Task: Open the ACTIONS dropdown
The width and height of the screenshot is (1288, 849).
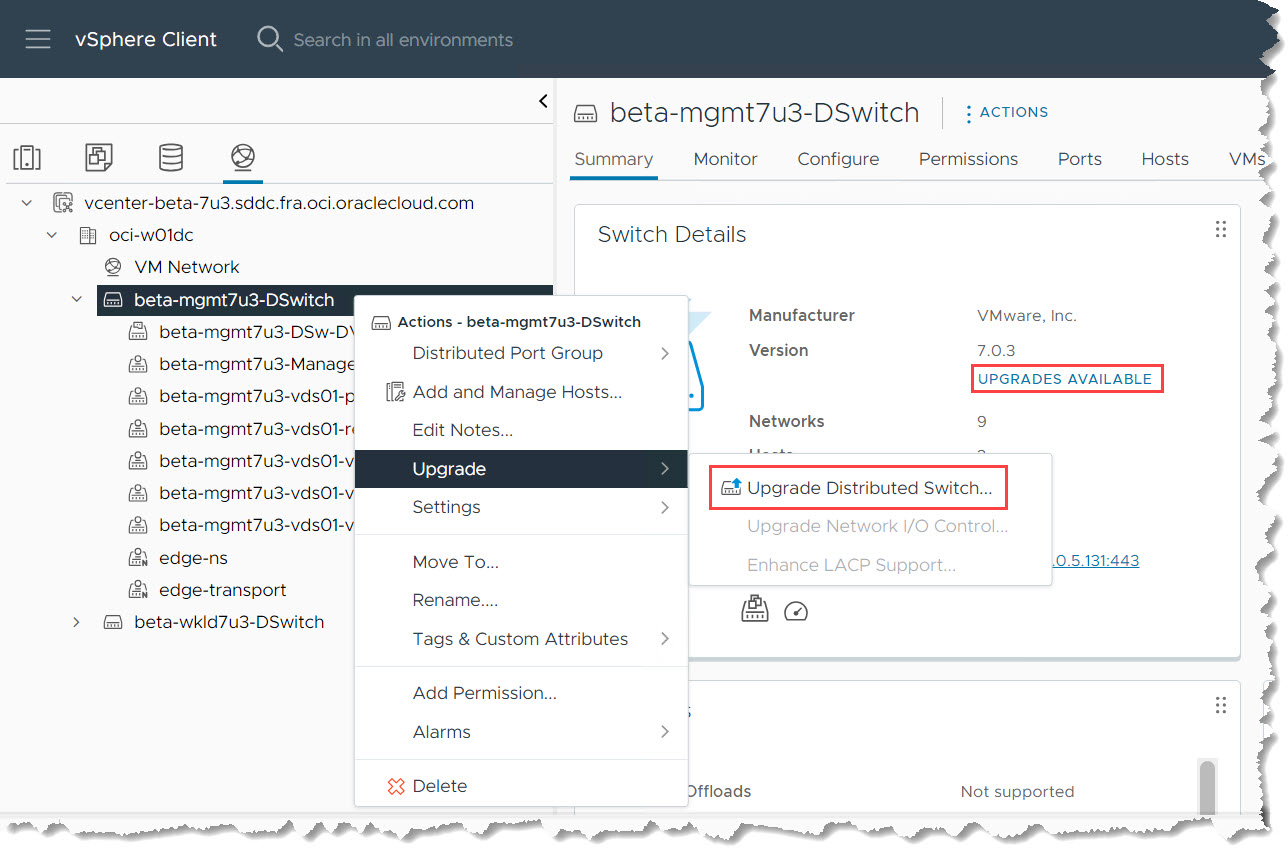Action: tap(1006, 113)
